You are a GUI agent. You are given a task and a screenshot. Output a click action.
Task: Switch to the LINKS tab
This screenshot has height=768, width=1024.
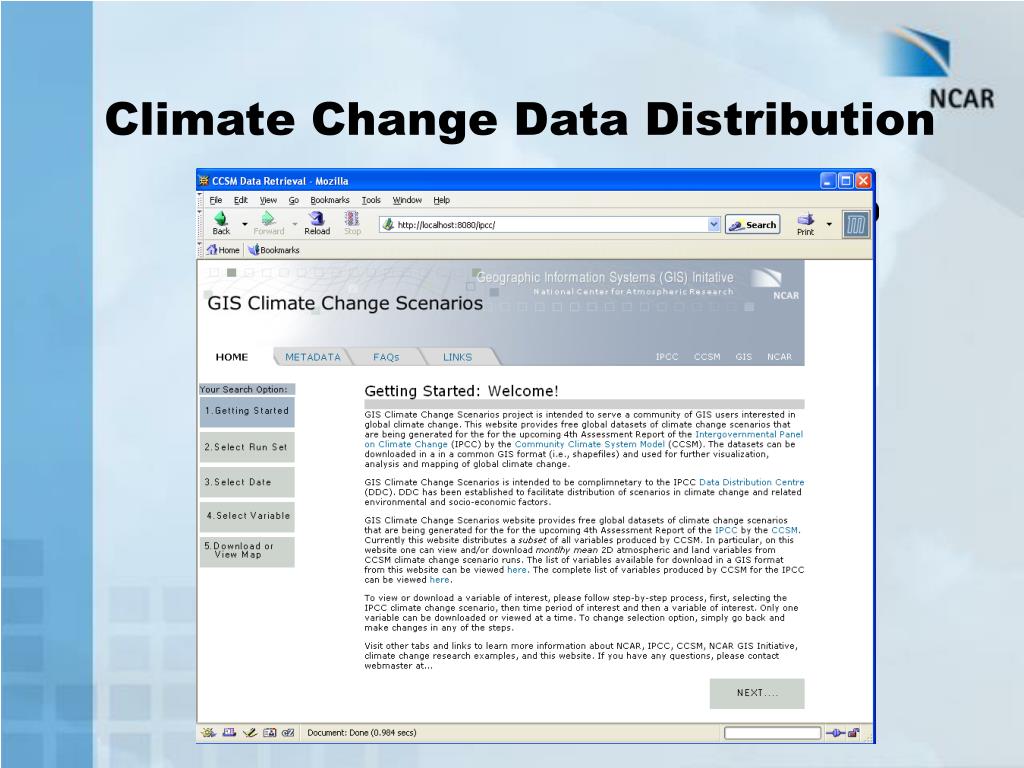(x=457, y=357)
